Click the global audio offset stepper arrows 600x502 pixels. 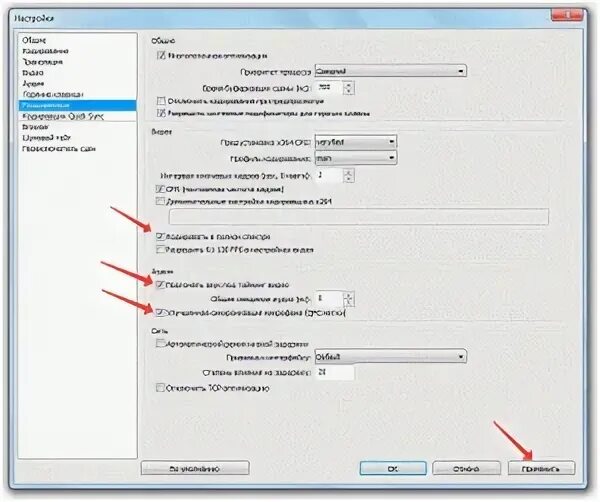(x=348, y=299)
